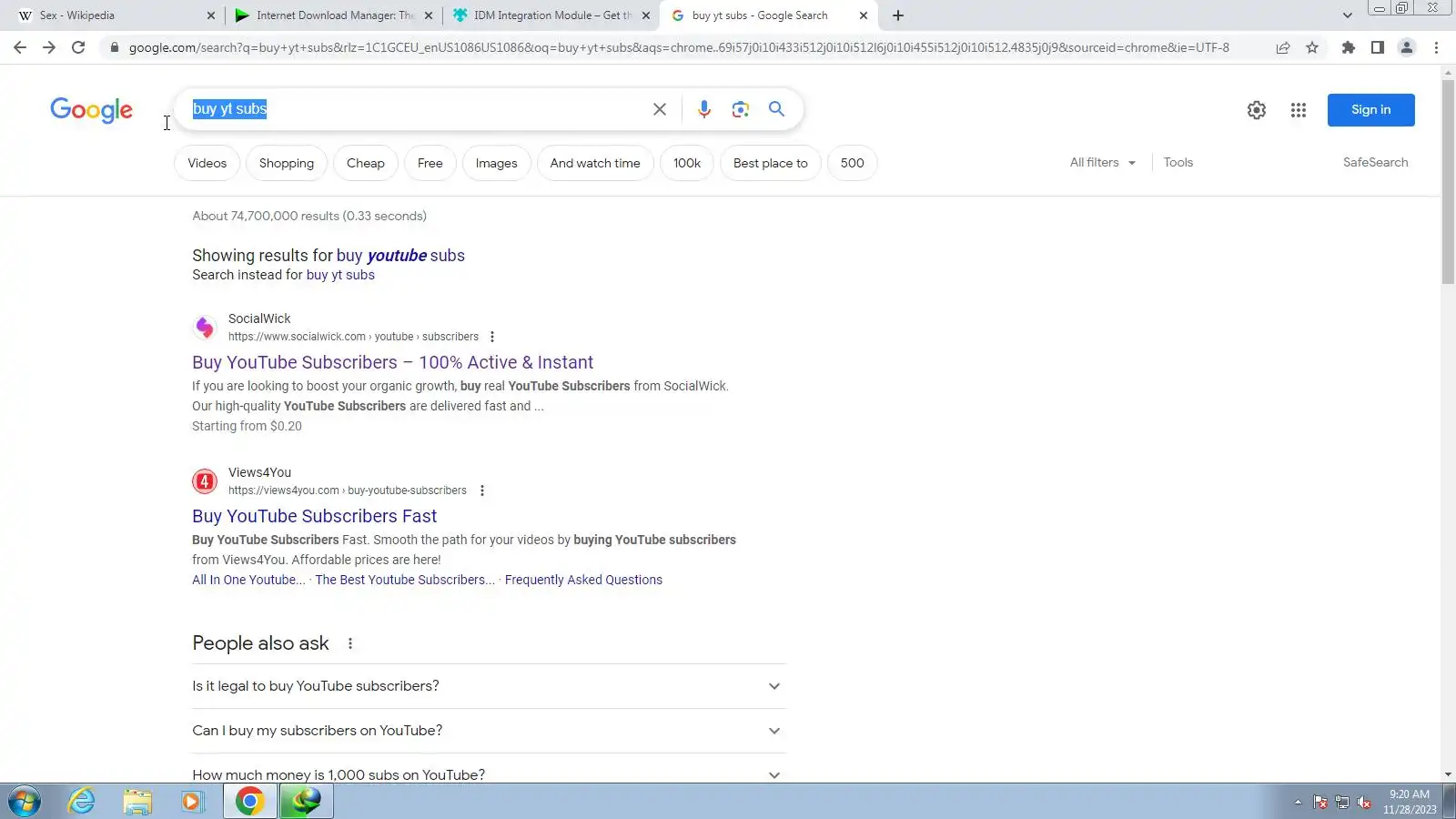Click the browser address bar URL
1456x819 pixels.
coord(679,47)
